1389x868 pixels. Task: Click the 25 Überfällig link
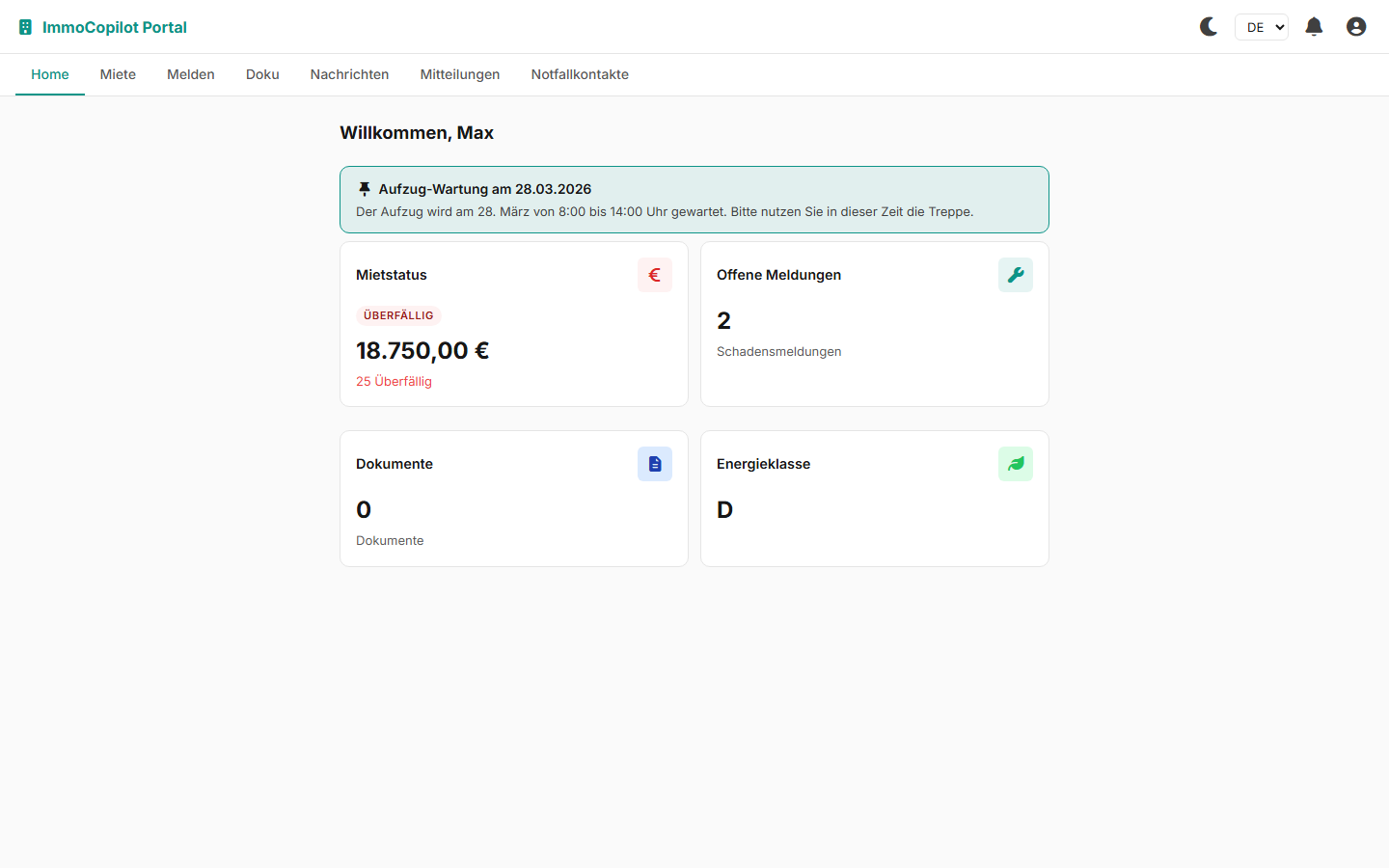click(394, 381)
